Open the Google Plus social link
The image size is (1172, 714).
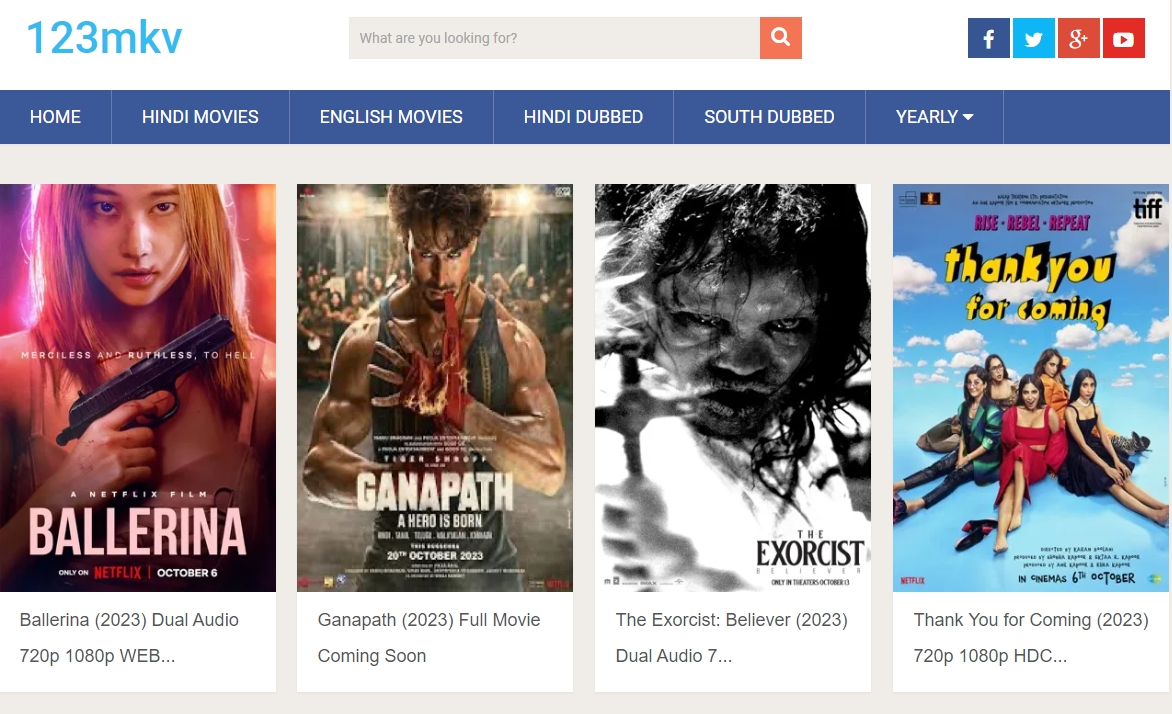pyautogui.click(x=1078, y=38)
